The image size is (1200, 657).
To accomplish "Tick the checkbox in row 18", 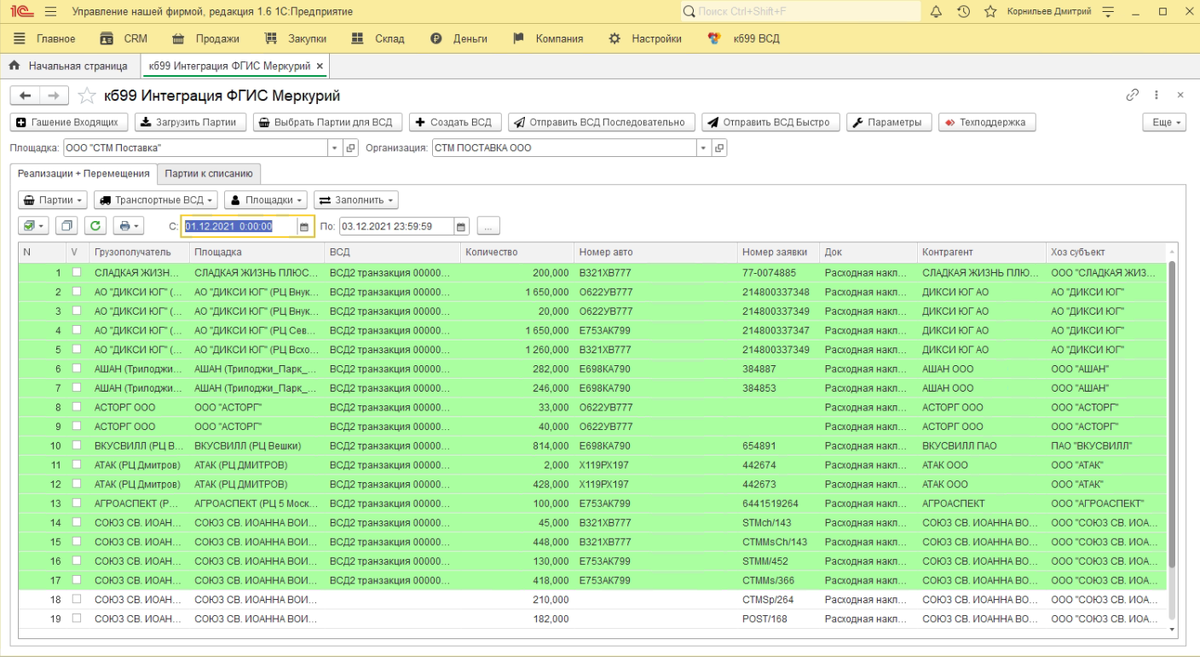I will pos(76,599).
